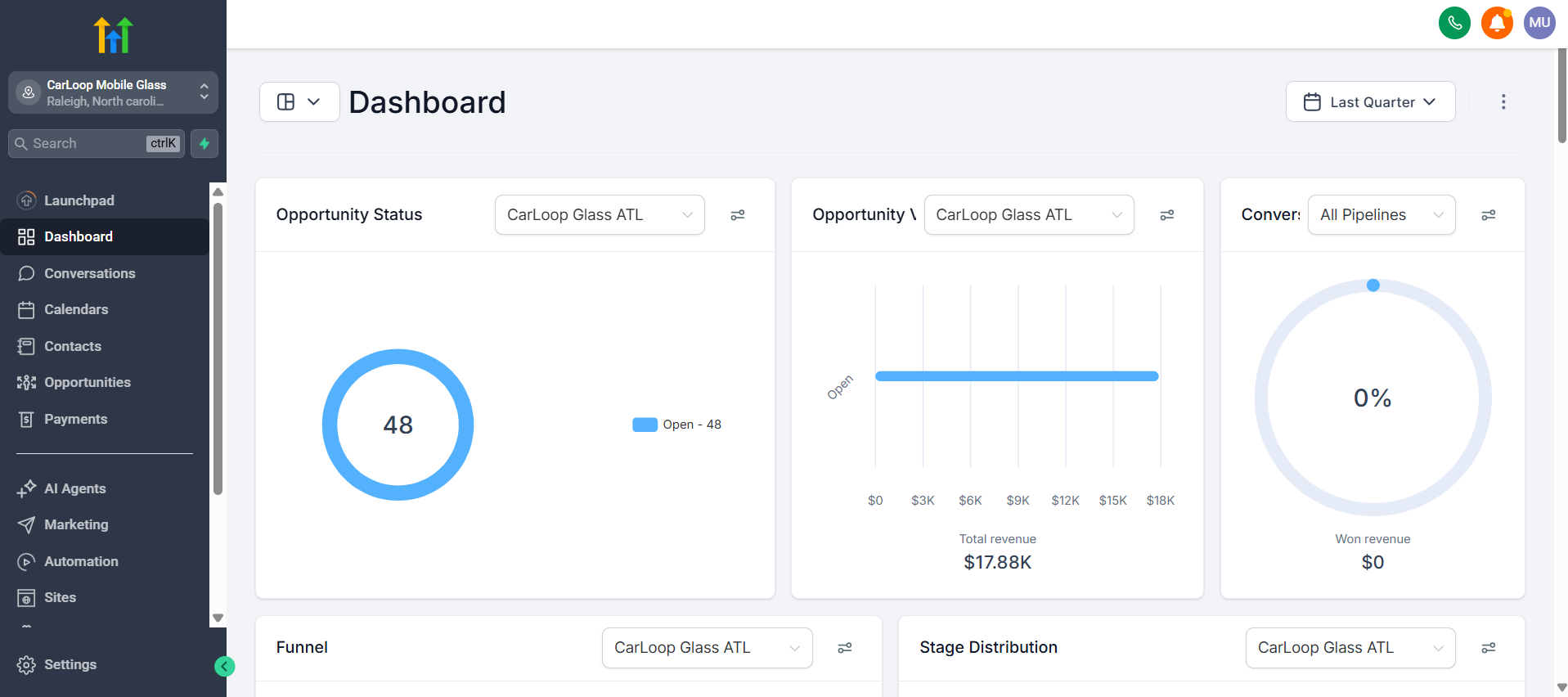This screenshot has height=697, width=1568.
Task: Click the green phone dialer icon
Action: 1454,23
